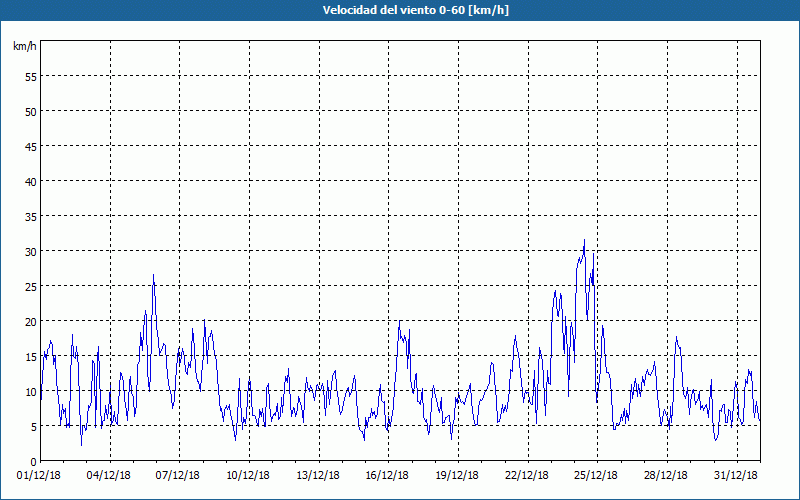Click the 15 y-axis label
Screen dimensions: 800x500
pos(31,357)
